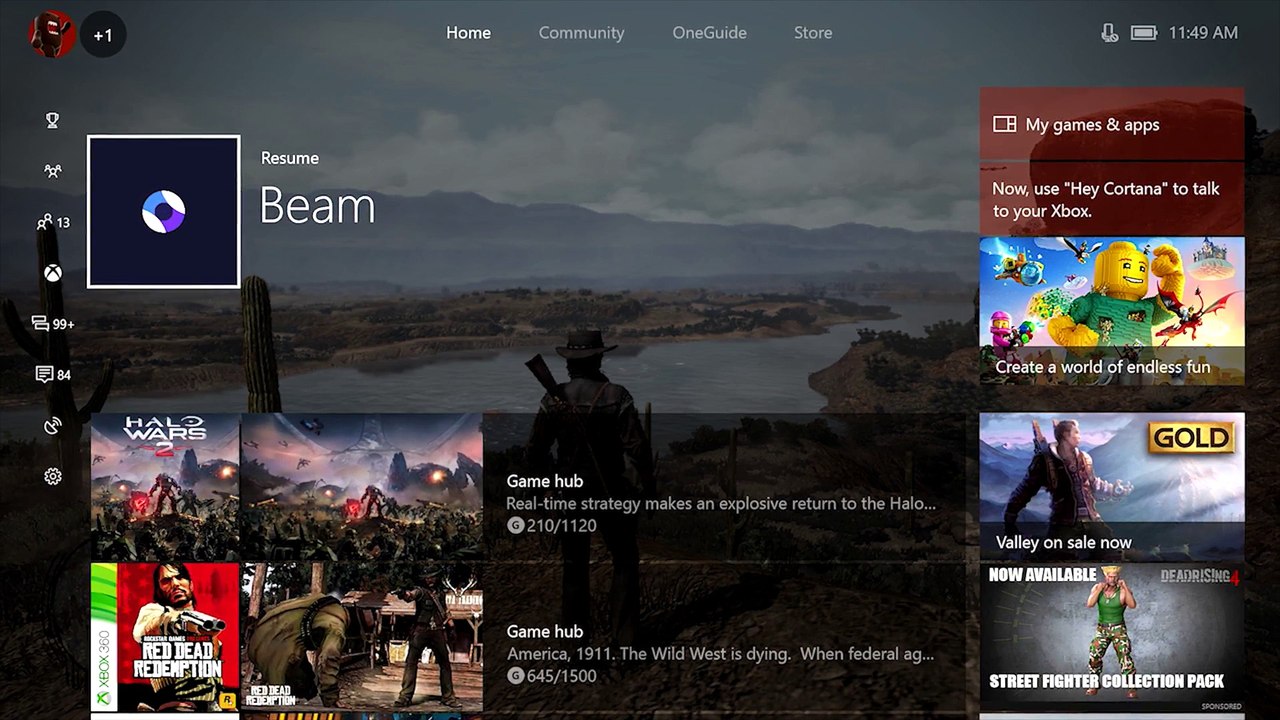Click the Gold badge on Valley tile

point(1191,437)
